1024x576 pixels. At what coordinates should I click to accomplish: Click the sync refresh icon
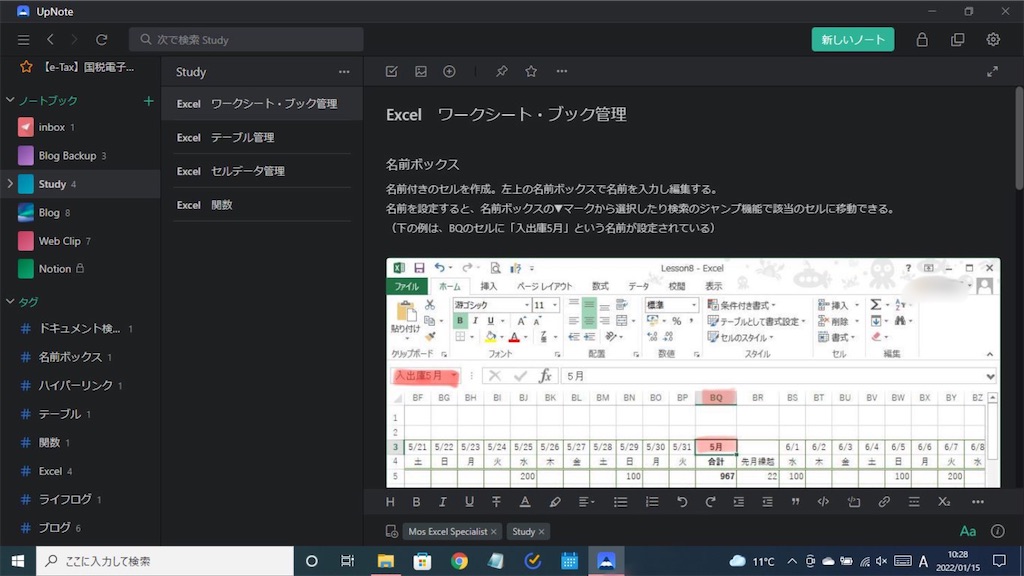point(101,40)
